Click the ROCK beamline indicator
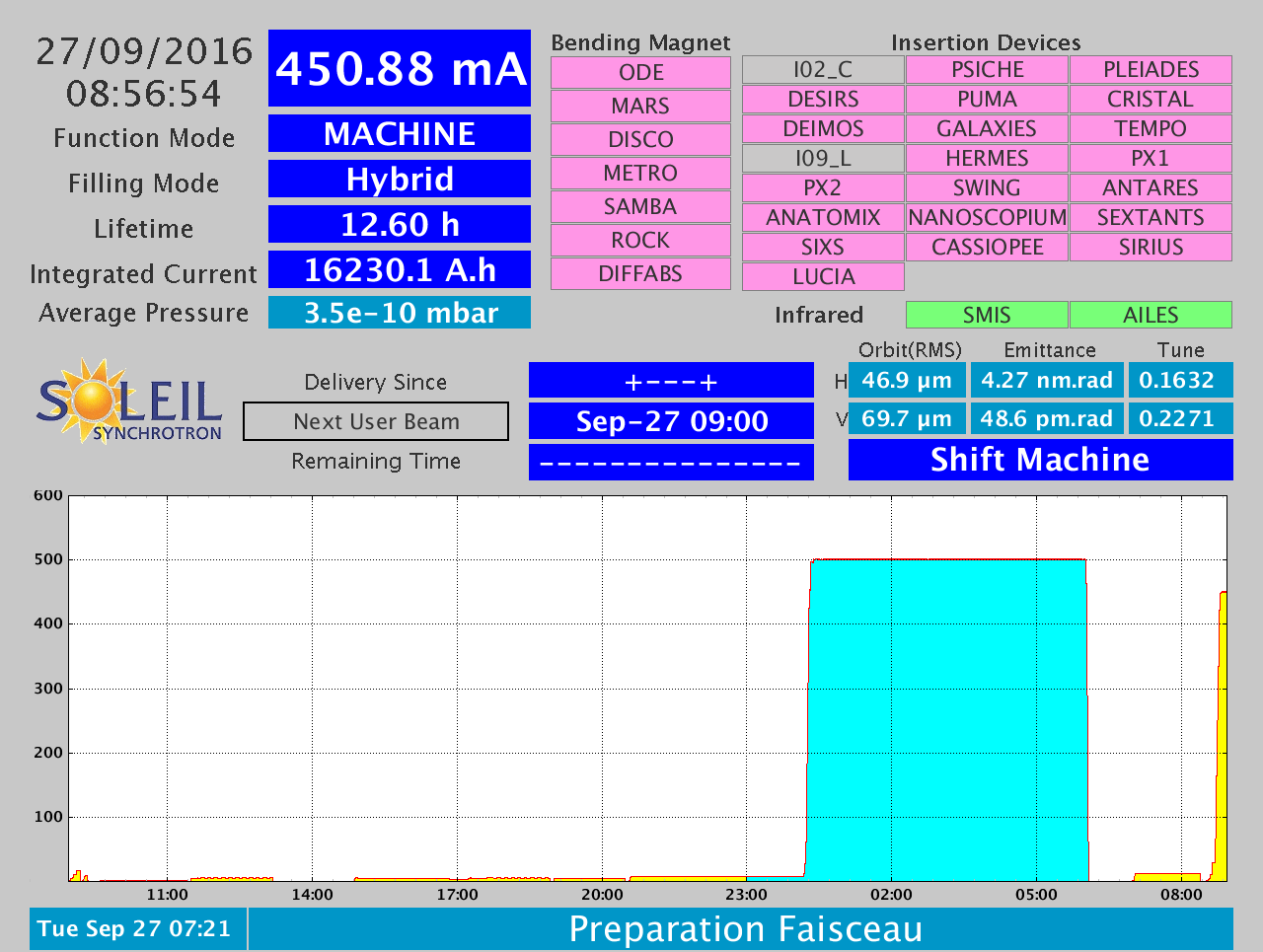This screenshot has width=1263, height=952. tap(640, 241)
